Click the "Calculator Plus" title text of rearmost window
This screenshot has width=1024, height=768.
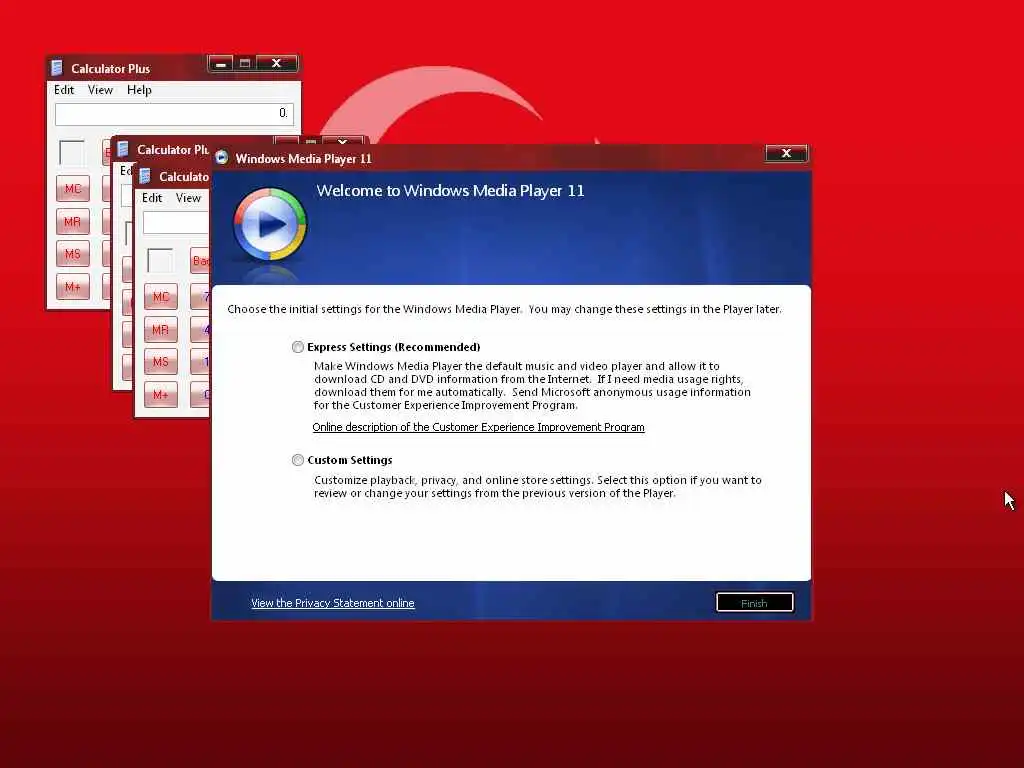(x=110, y=69)
